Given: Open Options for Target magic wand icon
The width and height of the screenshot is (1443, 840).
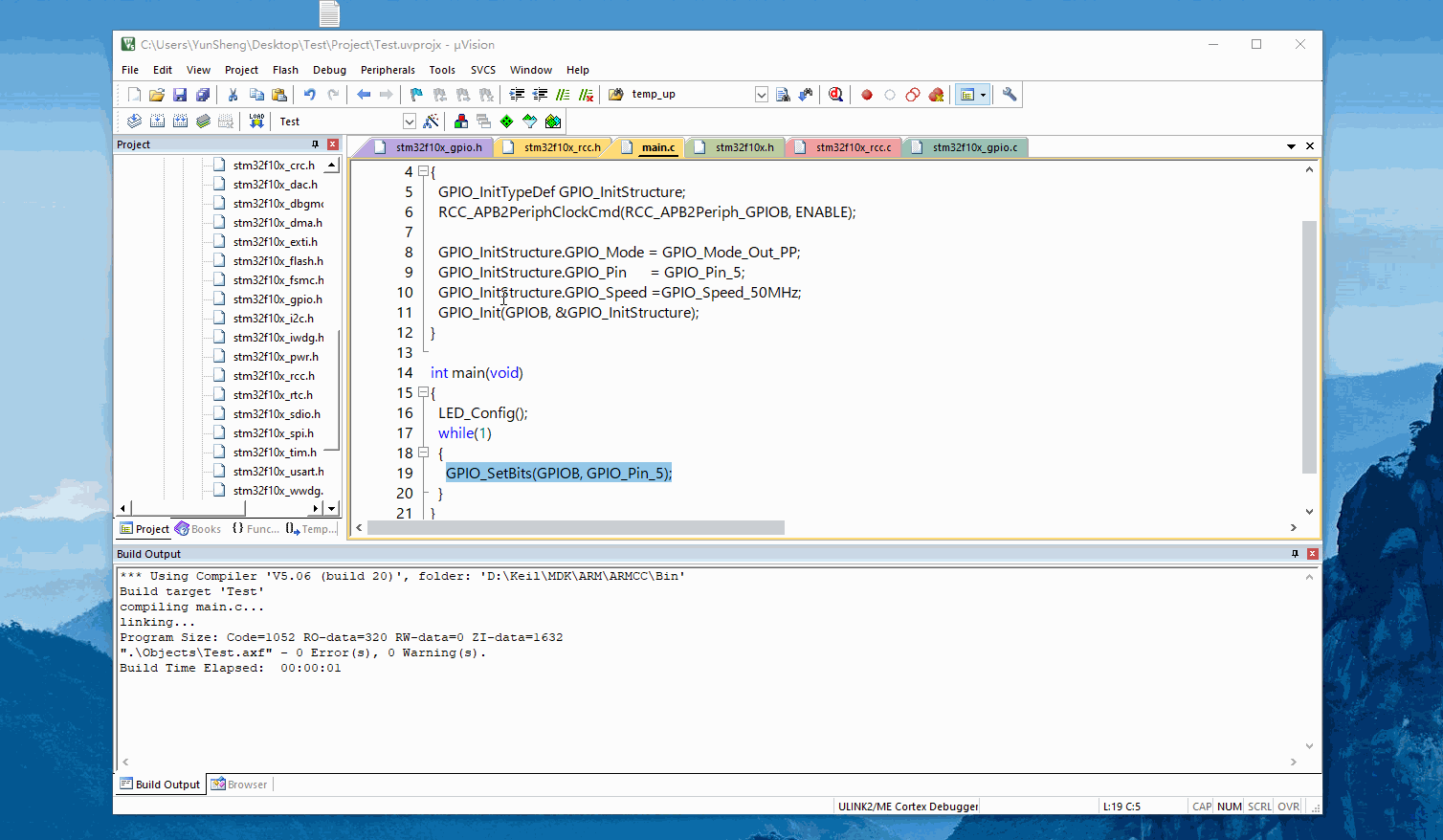Looking at the screenshot, I should coord(431,122).
